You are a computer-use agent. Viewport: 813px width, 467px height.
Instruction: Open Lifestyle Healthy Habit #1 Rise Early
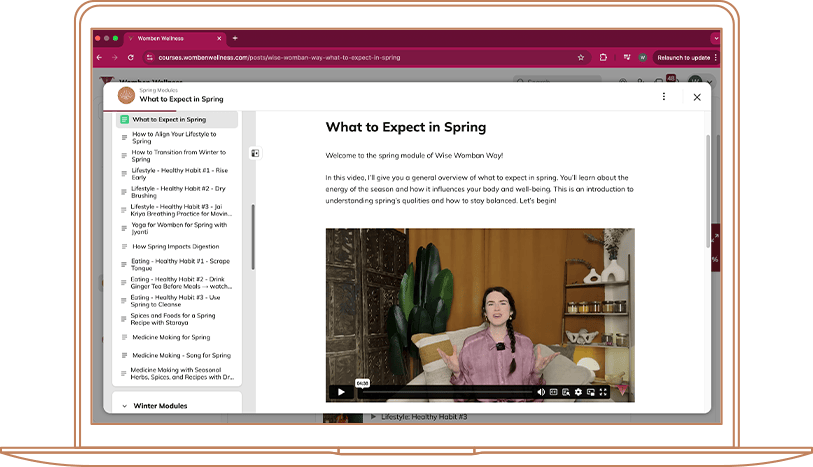tap(177, 174)
